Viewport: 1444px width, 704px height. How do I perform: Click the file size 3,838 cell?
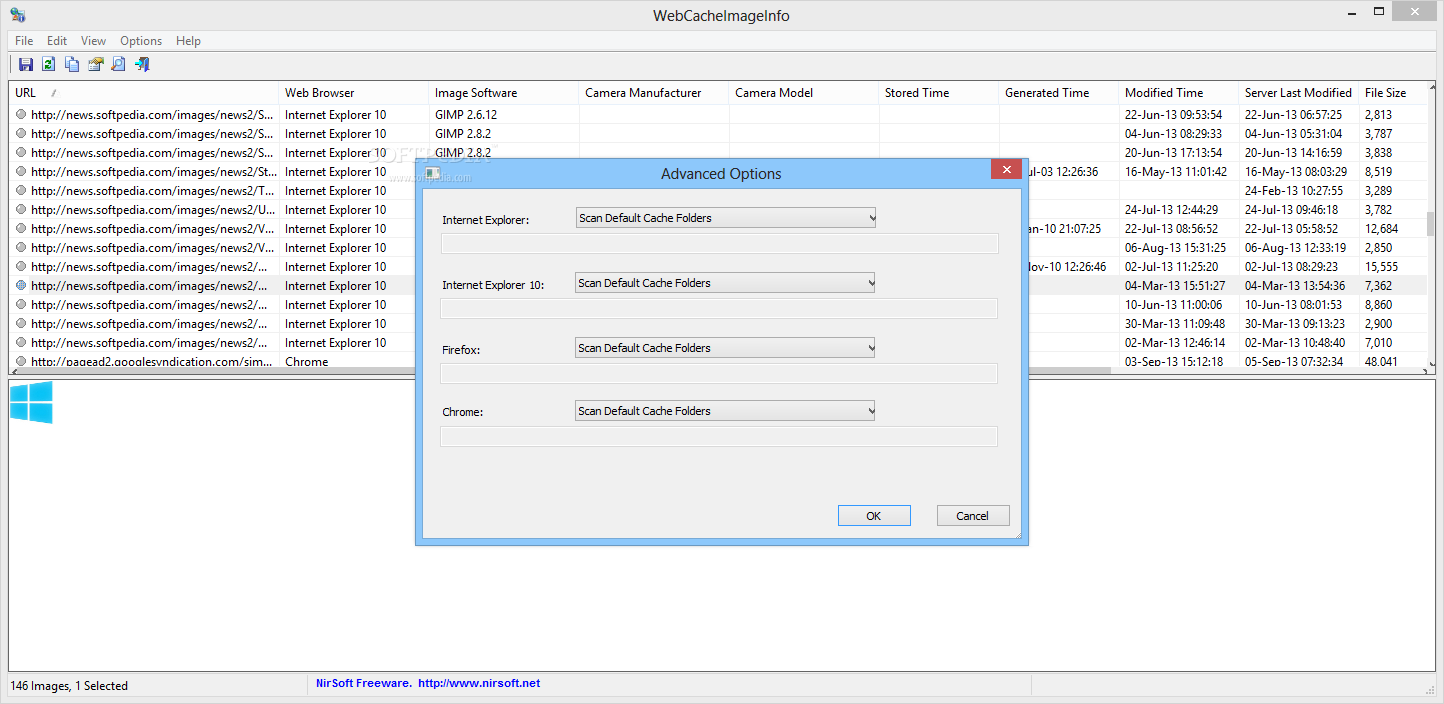tap(1378, 153)
